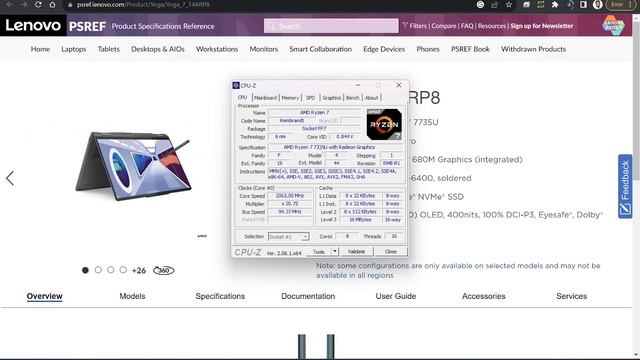Open the Laptops navigation menu
Viewport: 640px width, 360px height.
coord(73,49)
